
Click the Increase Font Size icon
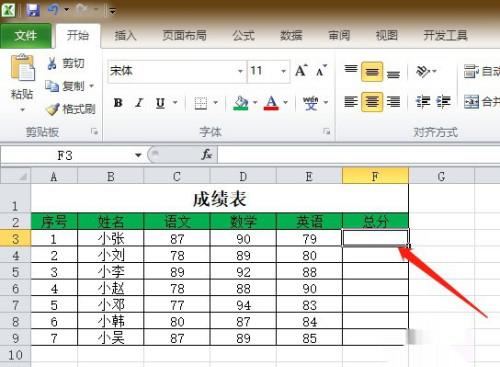pos(301,70)
